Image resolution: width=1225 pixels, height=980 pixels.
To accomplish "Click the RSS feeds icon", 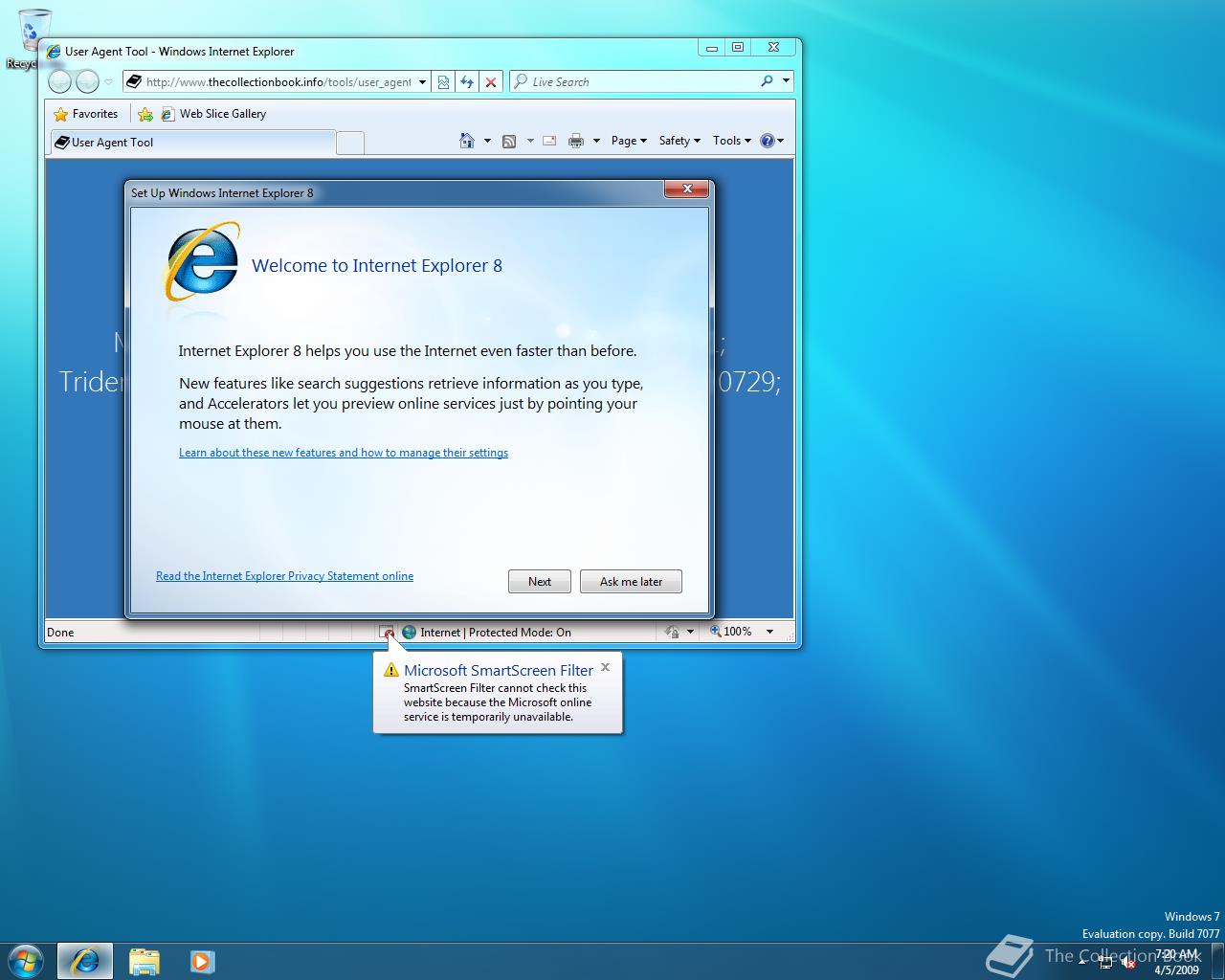I will (x=509, y=141).
